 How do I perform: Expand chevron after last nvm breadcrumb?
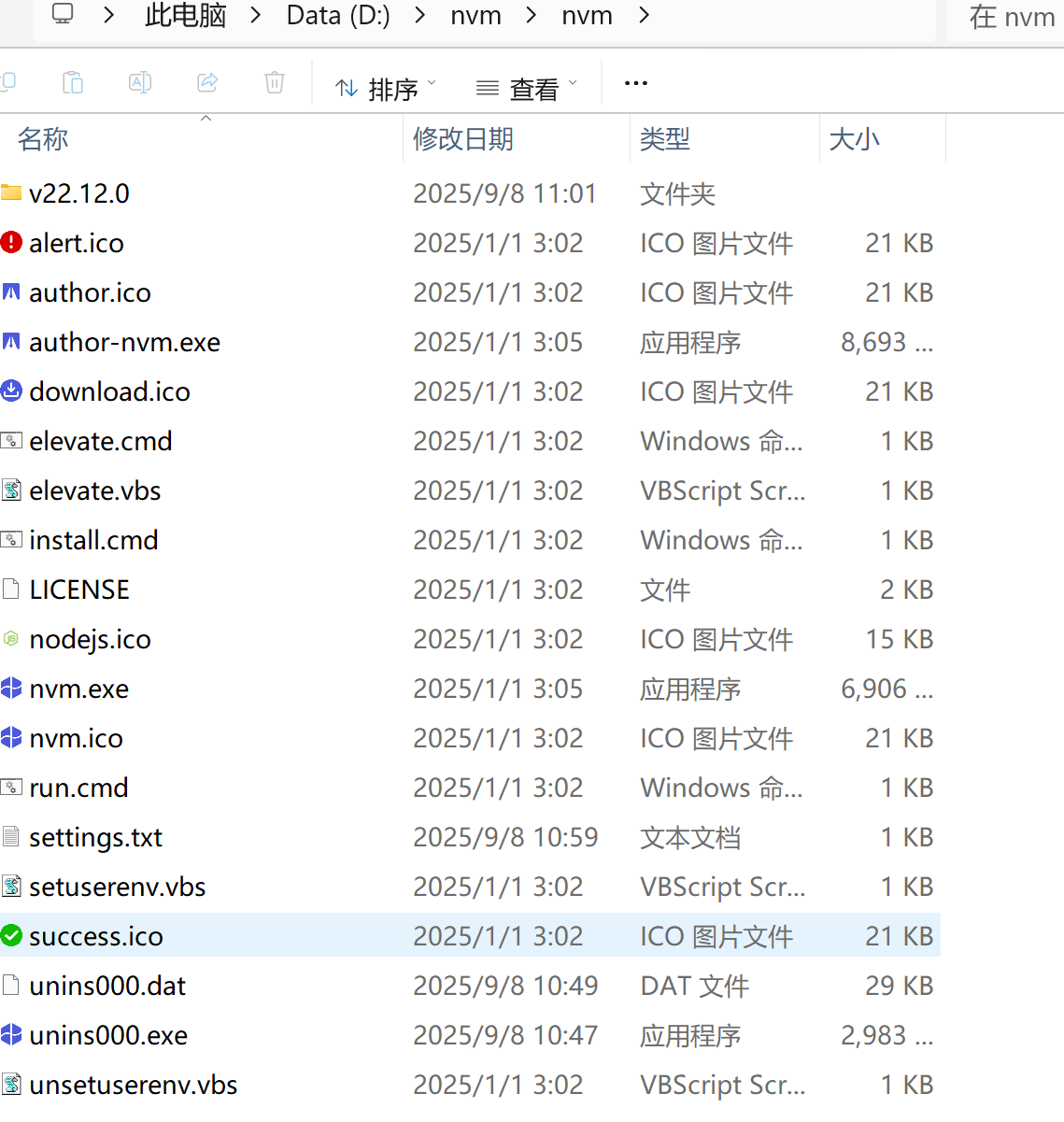(x=644, y=15)
